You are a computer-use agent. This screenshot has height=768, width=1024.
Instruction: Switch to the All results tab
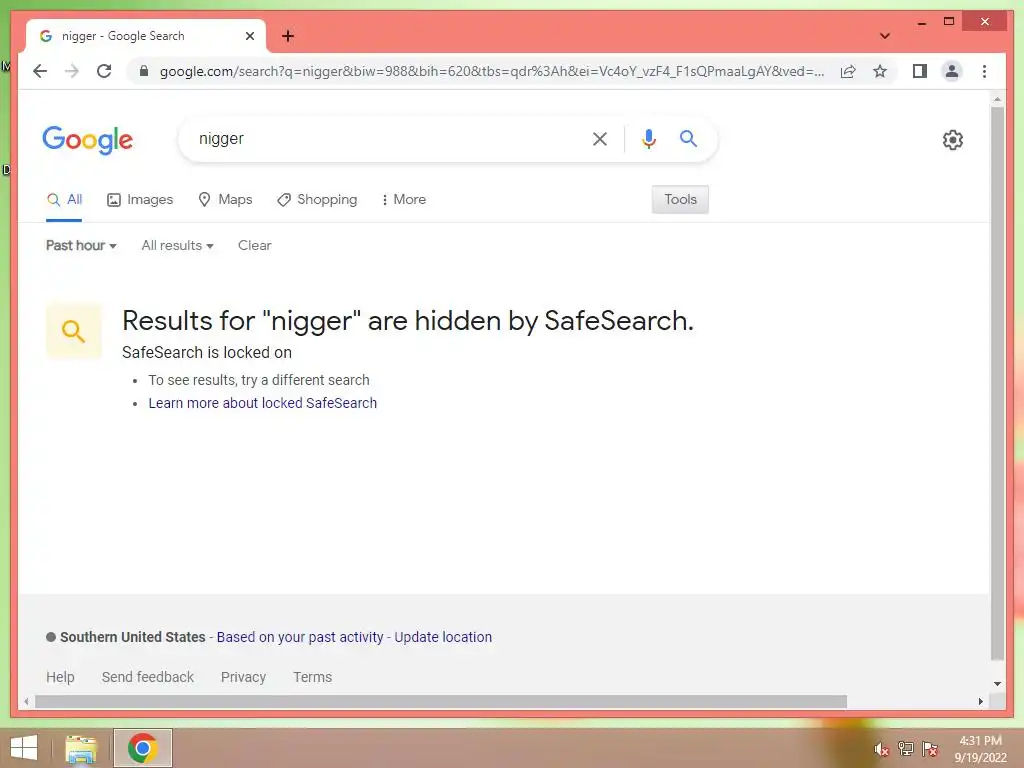point(64,199)
